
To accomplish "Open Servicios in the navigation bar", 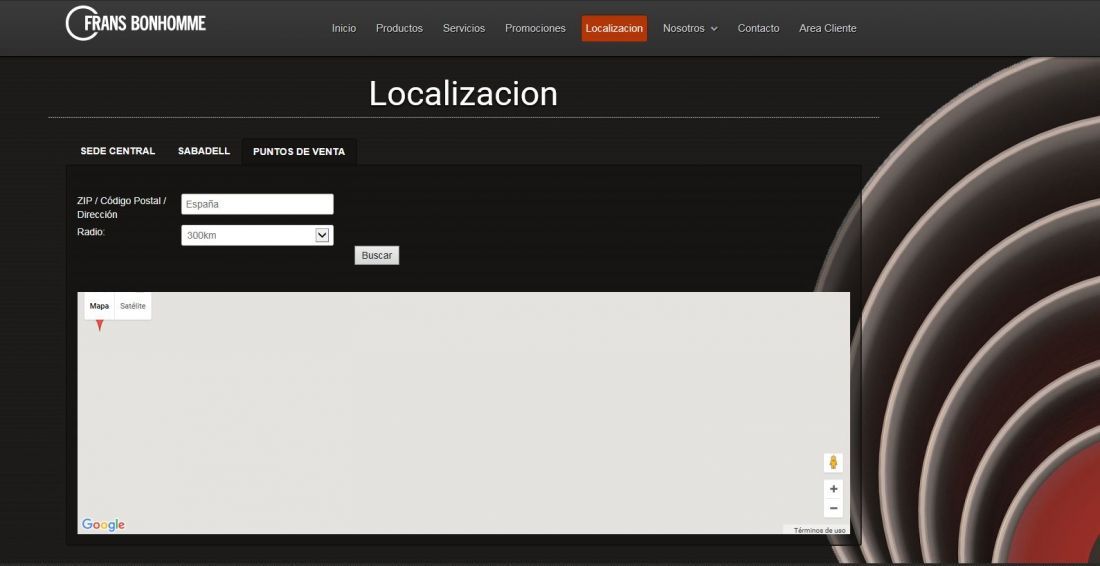I will [x=464, y=29].
